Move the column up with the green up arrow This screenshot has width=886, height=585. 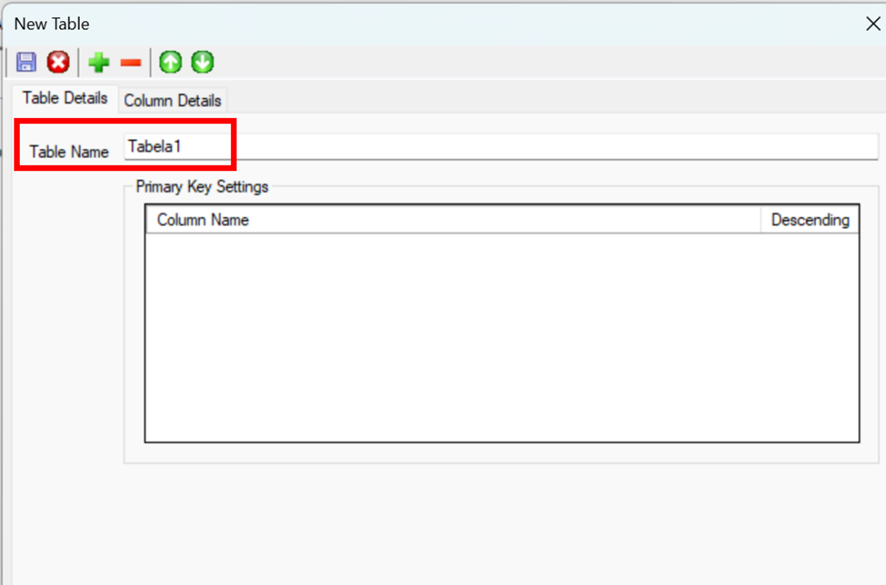(170, 62)
